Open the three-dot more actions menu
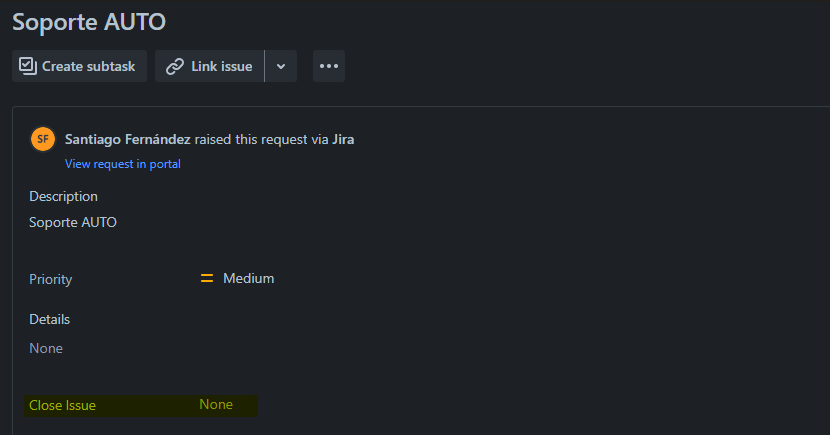Screen dimensions: 830x435 point(329,66)
